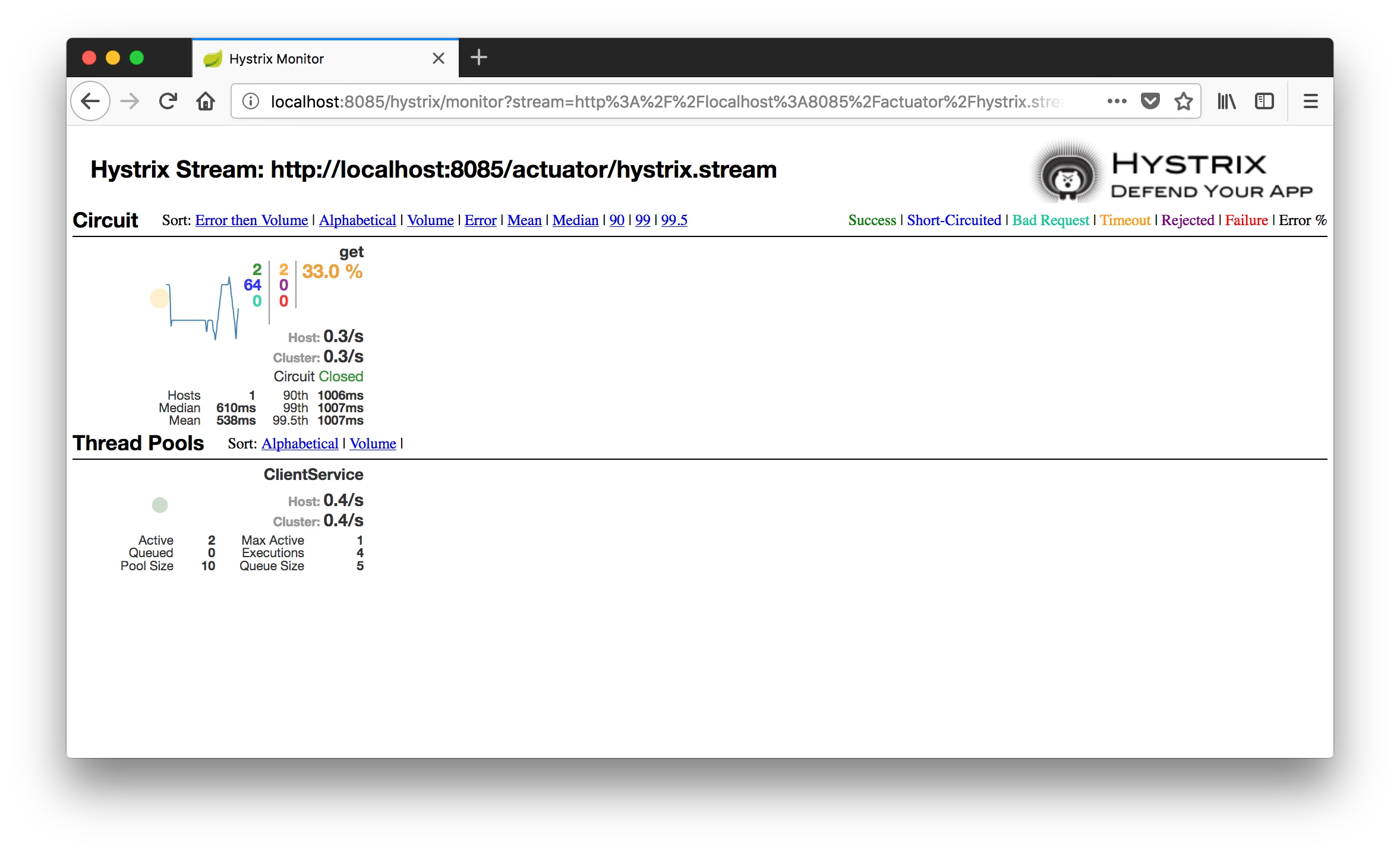The image size is (1400, 853).
Task: Sort circuits by Median latency
Action: pyautogui.click(x=575, y=220)
